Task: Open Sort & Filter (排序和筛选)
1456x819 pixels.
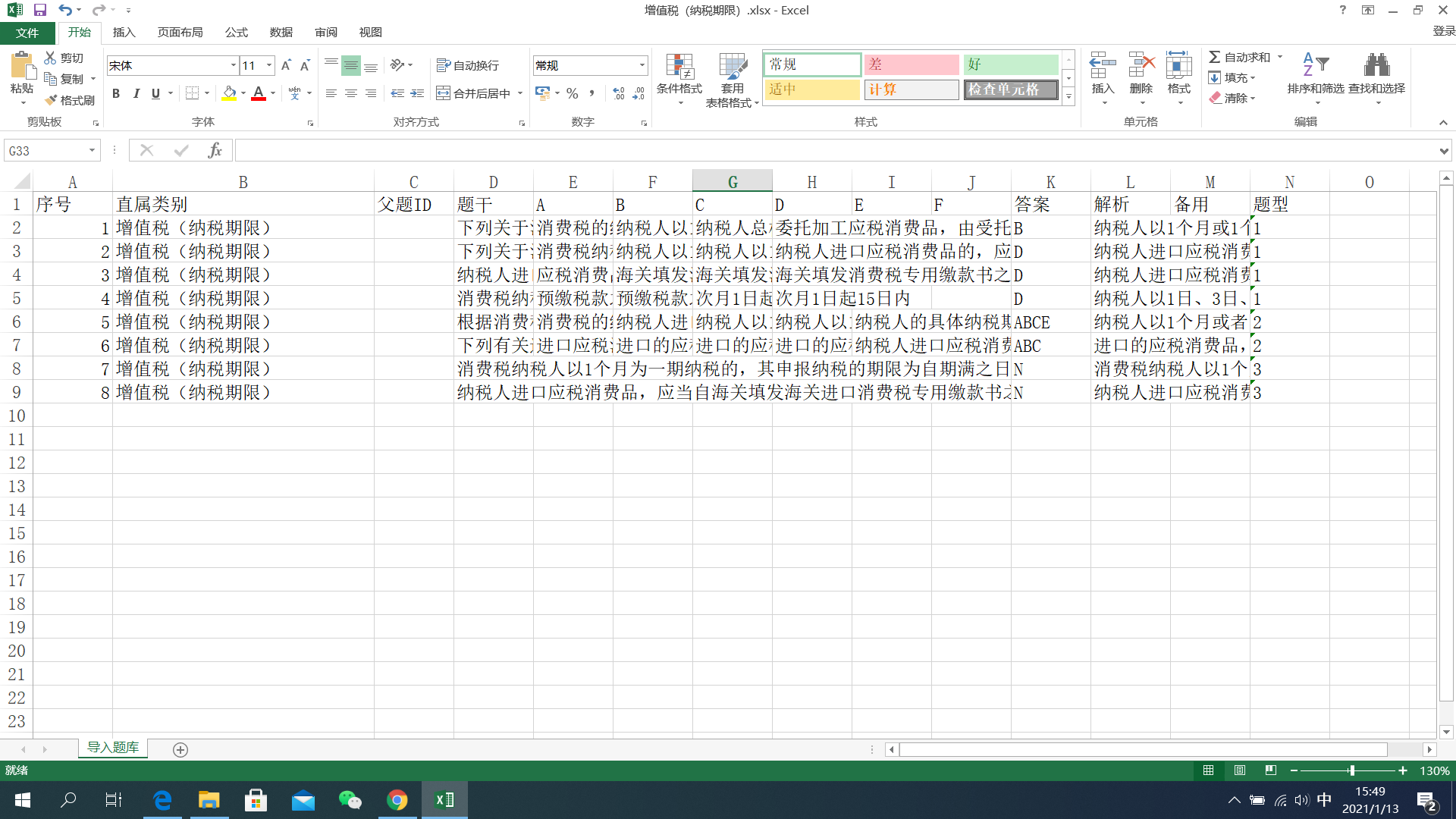Action: pyautogui.click(x=1316, y=78)
